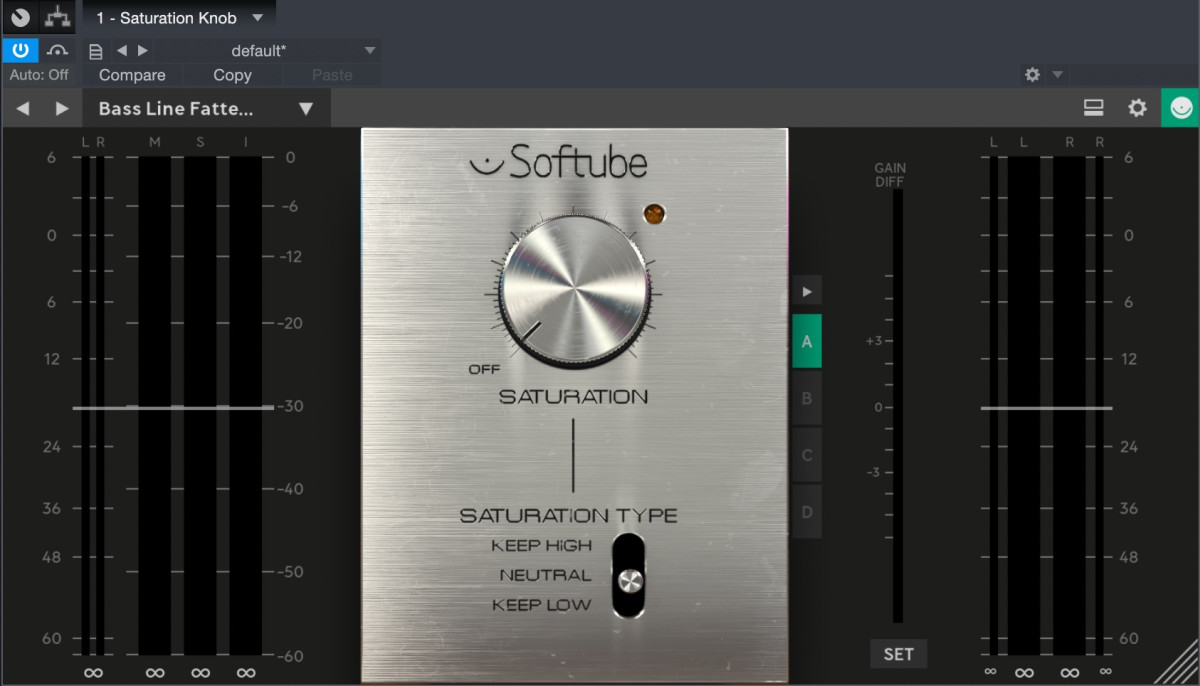The height and width of the screenshot is (686, 1200).
Task: Click the Gain Diff meter bar
Action: (898, 406)
